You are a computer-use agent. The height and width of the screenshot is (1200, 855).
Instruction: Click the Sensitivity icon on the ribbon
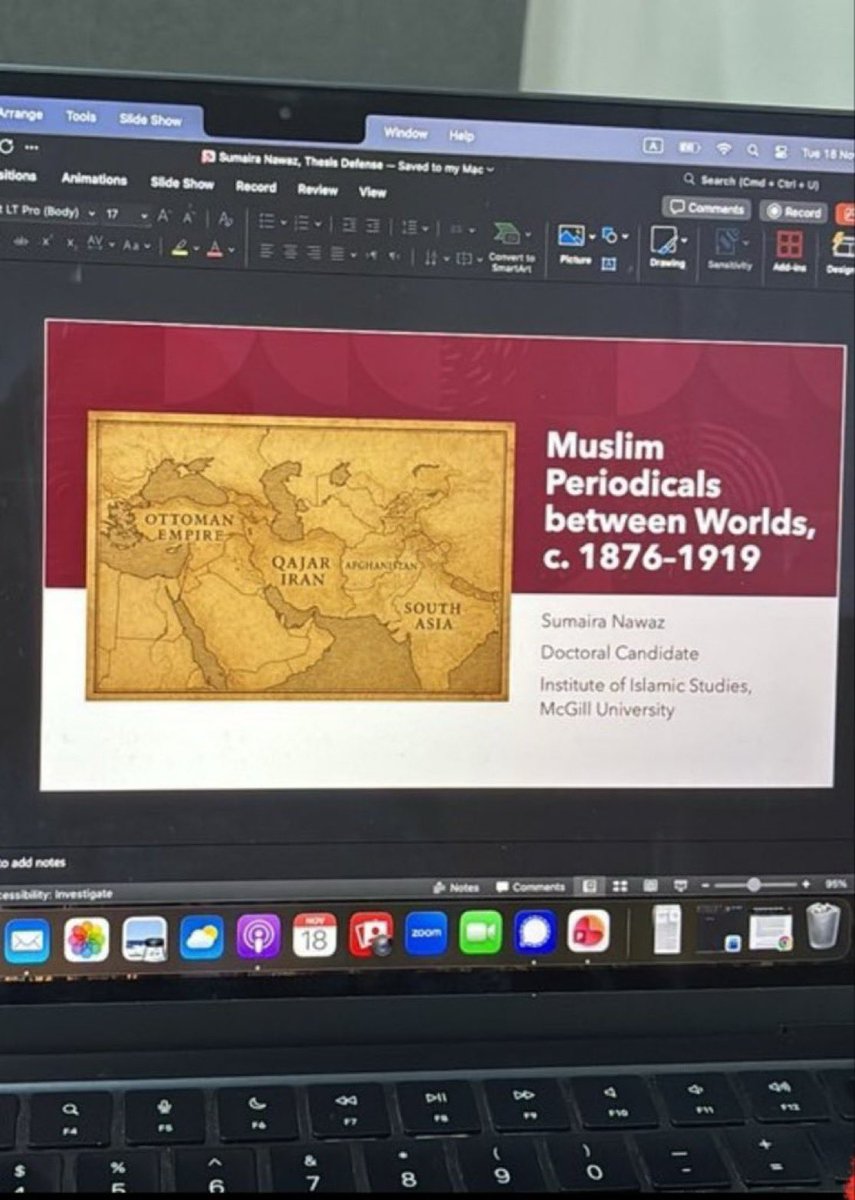(726, 241)
